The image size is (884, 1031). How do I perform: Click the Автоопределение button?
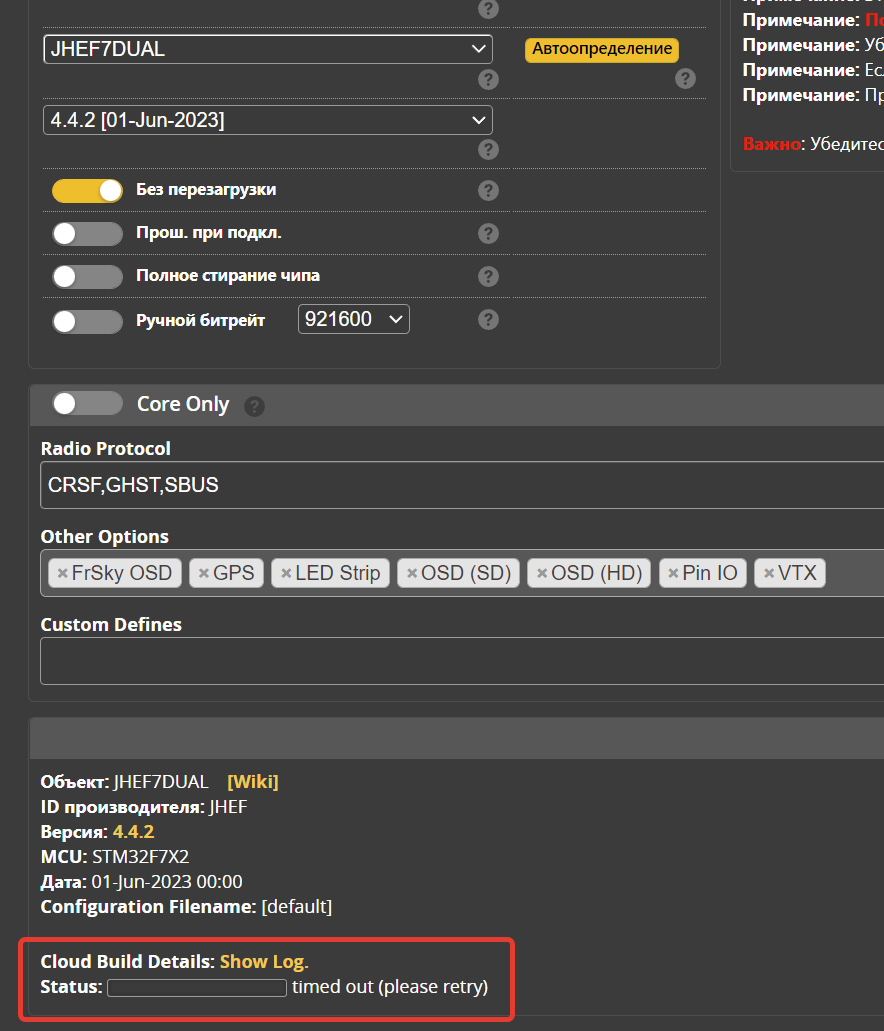[x=601, y=49]
